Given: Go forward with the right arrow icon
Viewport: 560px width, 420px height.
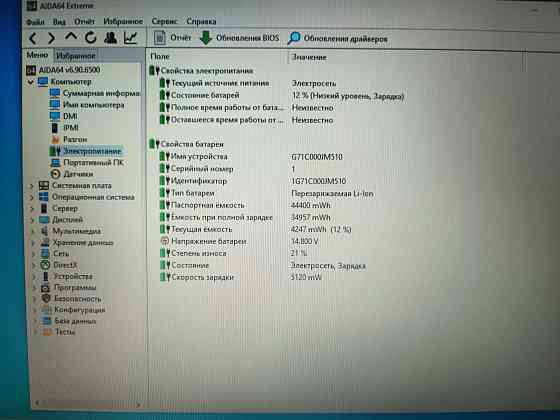Looking at the screenshot, I should pos(52,38).
